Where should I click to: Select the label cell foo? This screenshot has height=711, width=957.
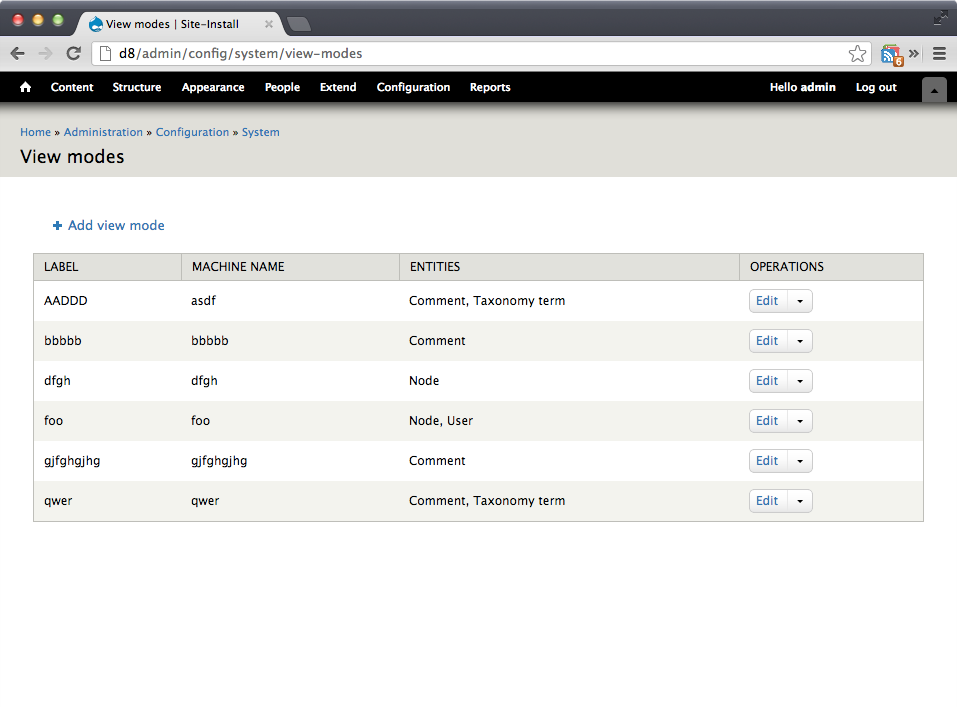click(x=54, y=421)
